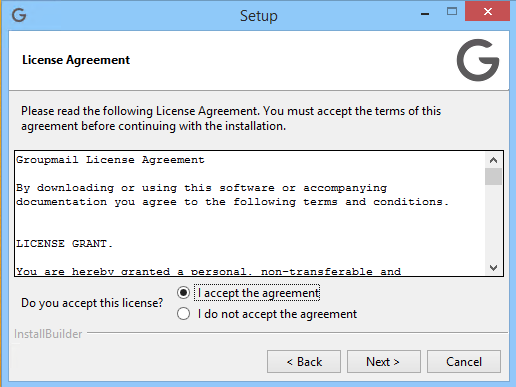This screenshot has width=516, height=387.
Task: Minimize the Setup window
Action: click(425, 14)
